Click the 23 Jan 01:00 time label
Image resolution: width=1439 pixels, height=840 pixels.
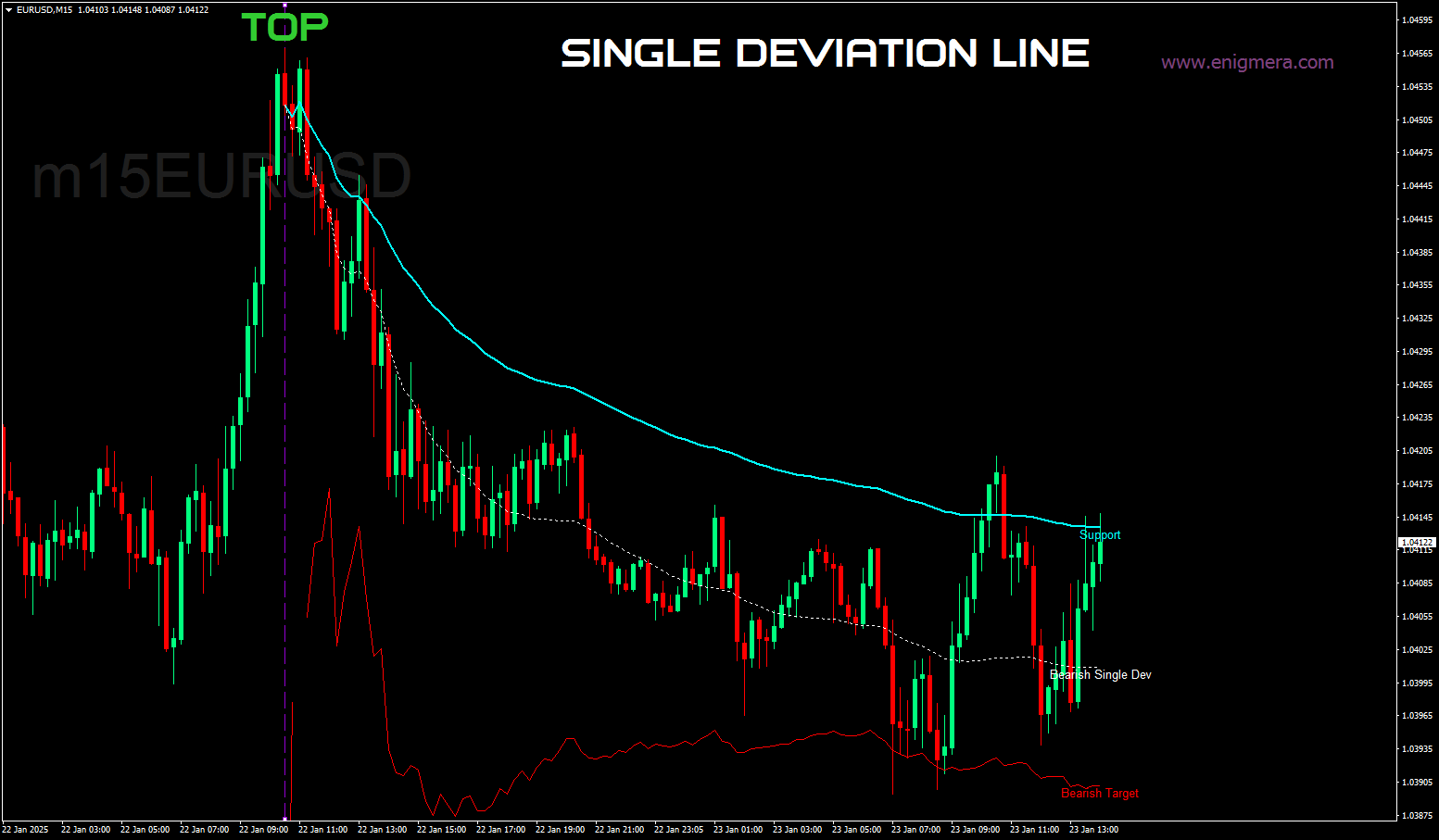(x=738, y=830)
